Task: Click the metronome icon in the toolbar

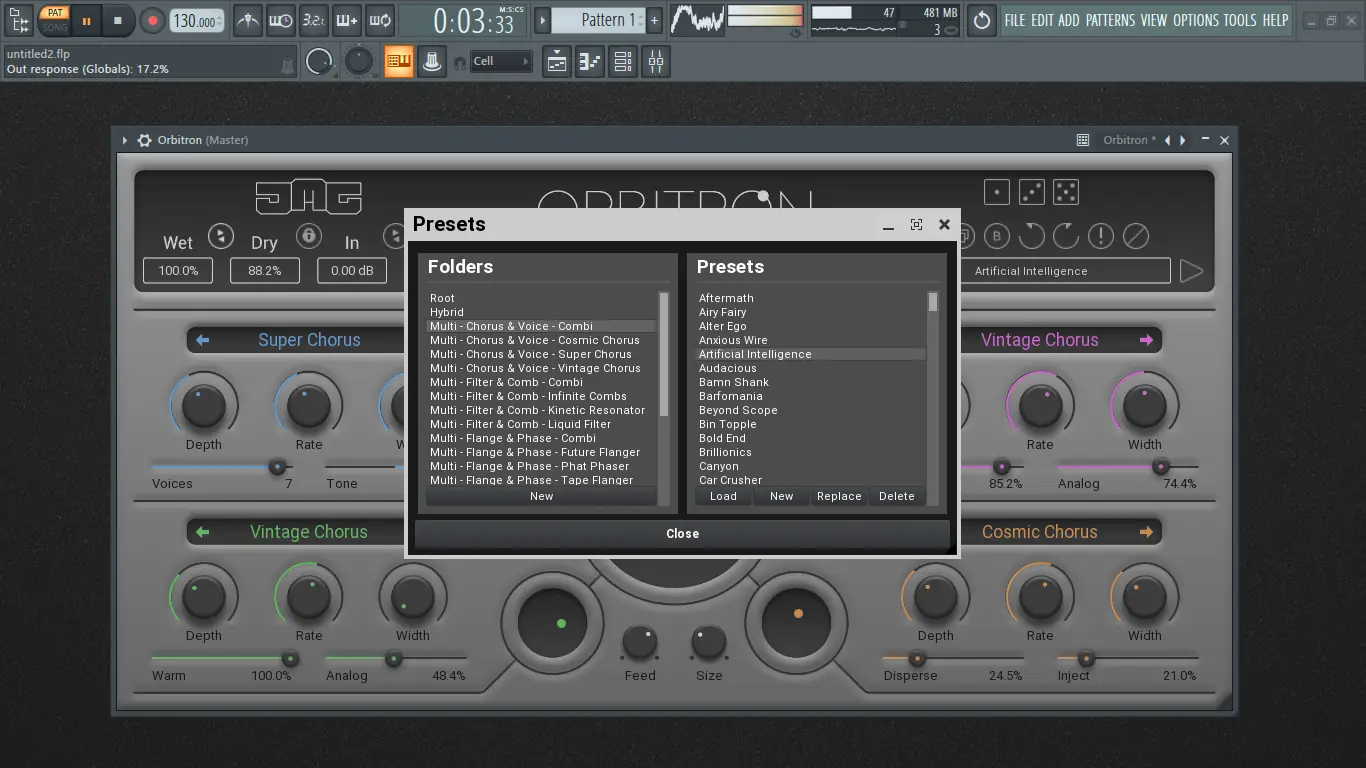Action: point(247,20)
